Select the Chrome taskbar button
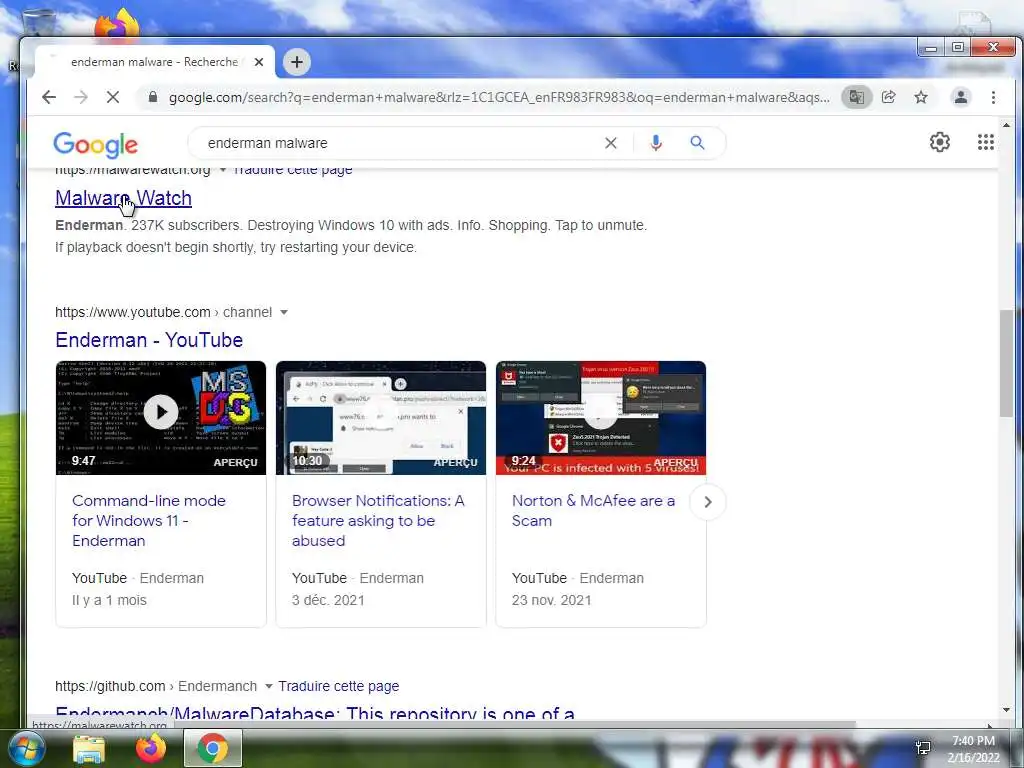Image resolution: width=1024 pixels, height=768 pixels. click(x=213, y=748)
